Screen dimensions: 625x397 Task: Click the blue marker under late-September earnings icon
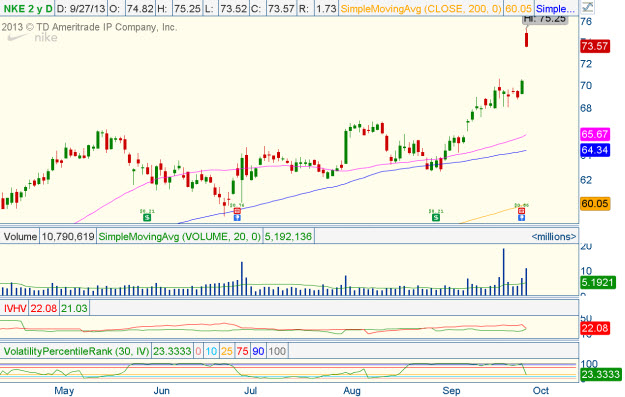pos(521,218)
